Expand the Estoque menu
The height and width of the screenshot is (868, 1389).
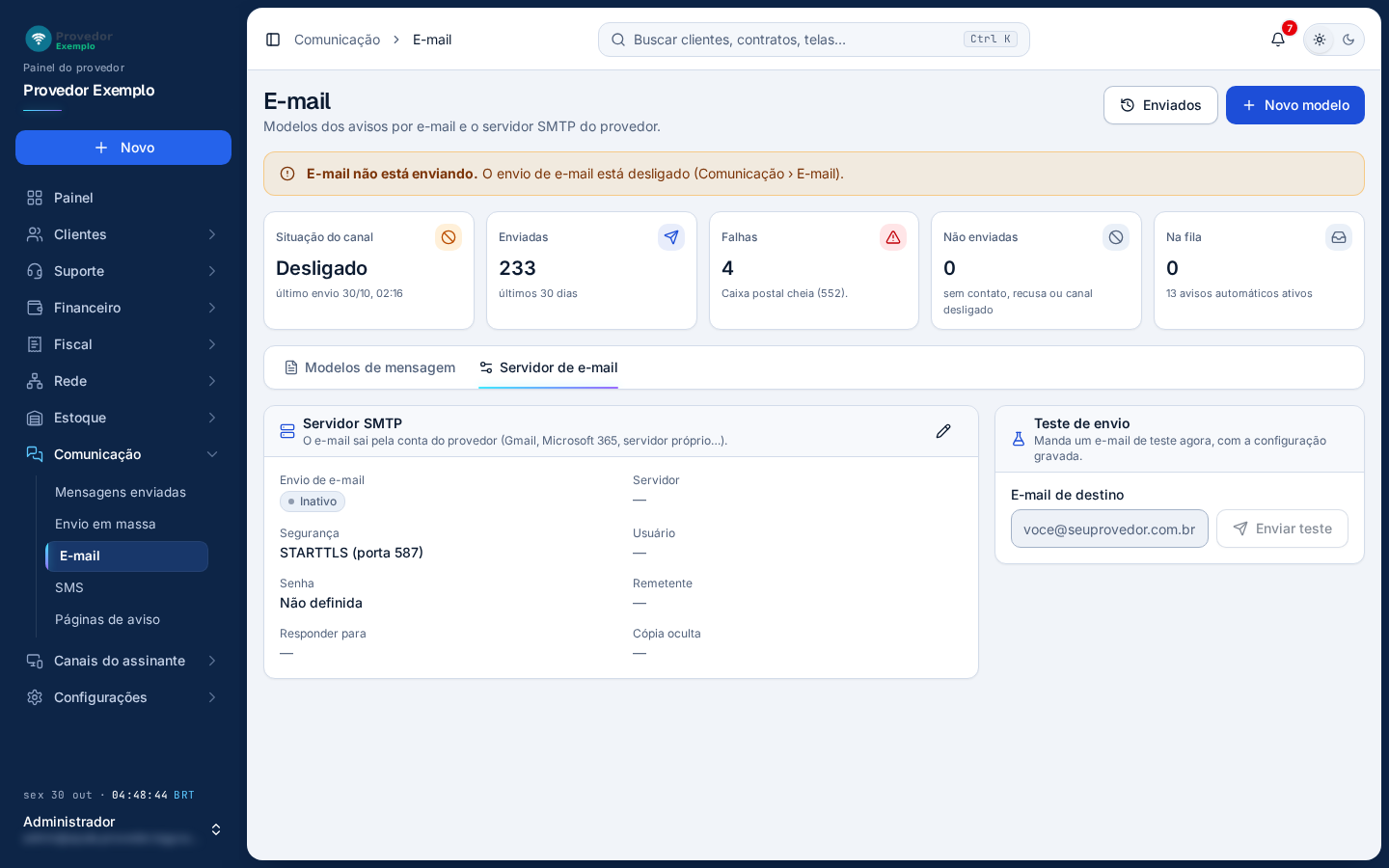[123, 418]
